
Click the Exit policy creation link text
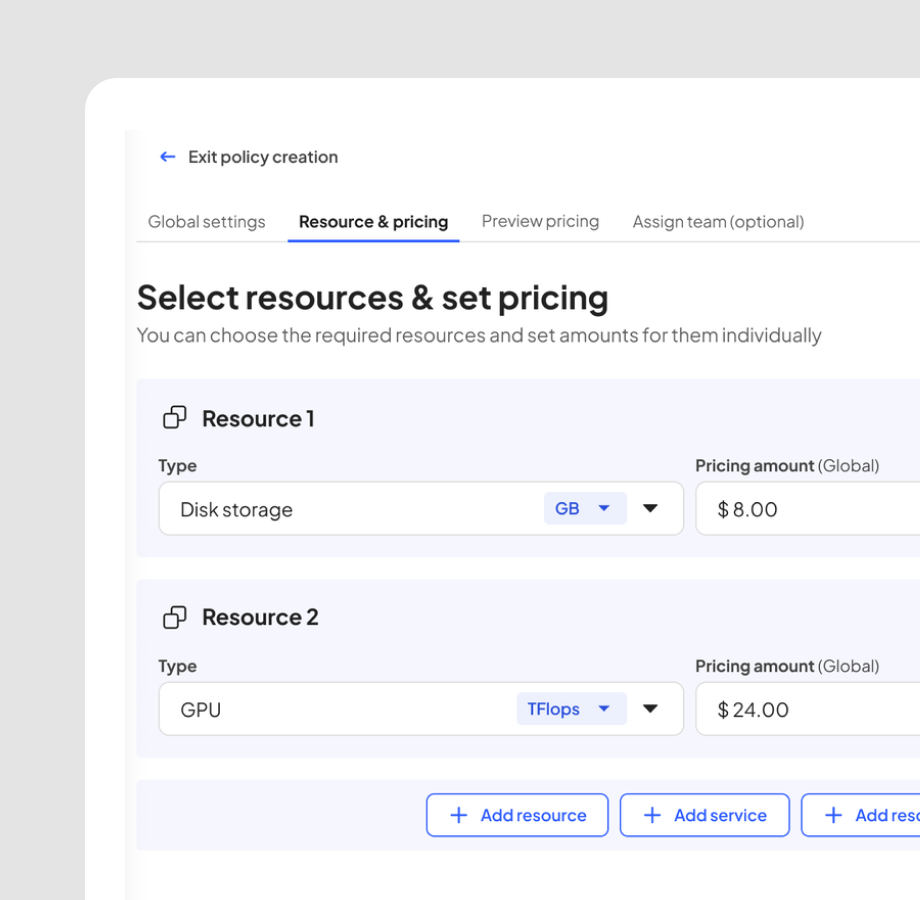263,157
